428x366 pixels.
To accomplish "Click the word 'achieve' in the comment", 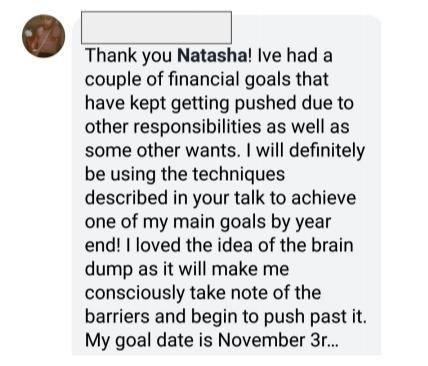I will (324, 198).
